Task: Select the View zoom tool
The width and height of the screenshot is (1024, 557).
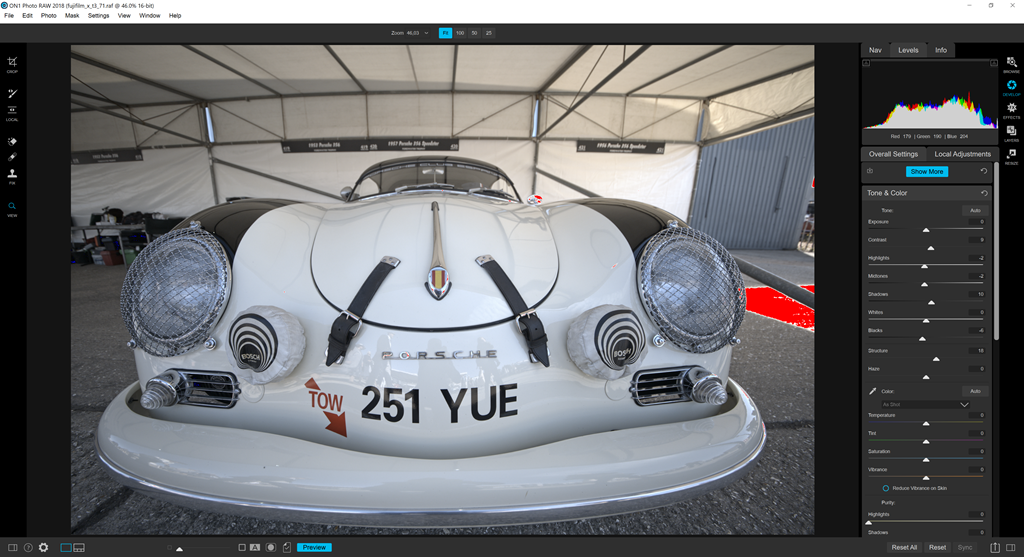Action: 12,208
